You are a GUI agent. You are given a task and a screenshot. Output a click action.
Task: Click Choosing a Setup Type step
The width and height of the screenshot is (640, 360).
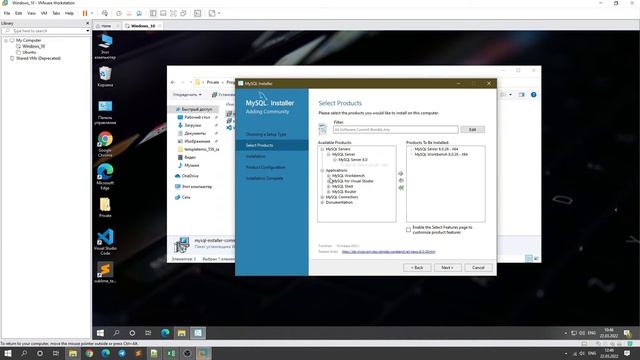[x=266, y=134]
